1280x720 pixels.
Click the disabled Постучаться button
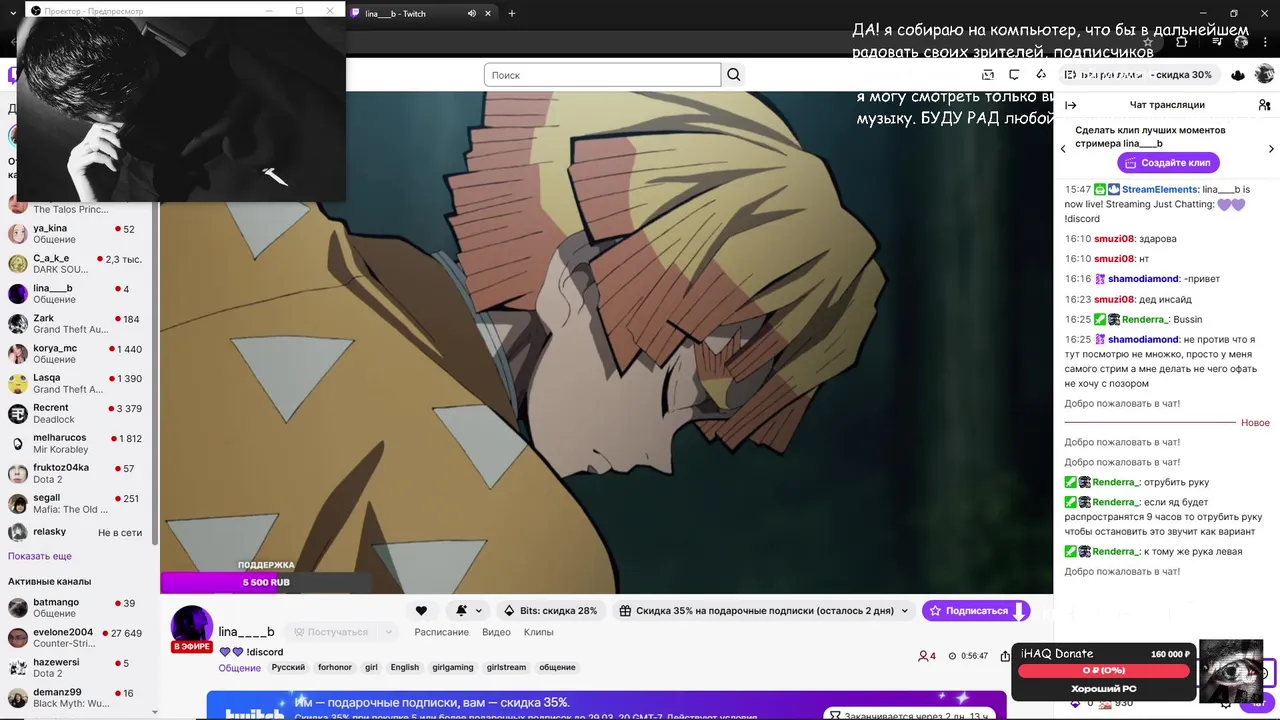tap(331, 632)
